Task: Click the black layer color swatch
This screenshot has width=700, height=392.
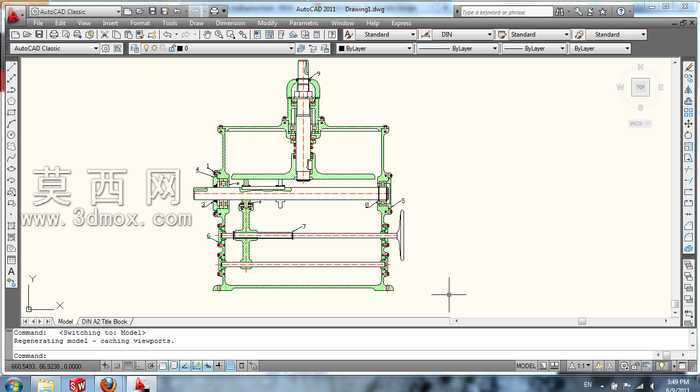Action: click(180, 48)
